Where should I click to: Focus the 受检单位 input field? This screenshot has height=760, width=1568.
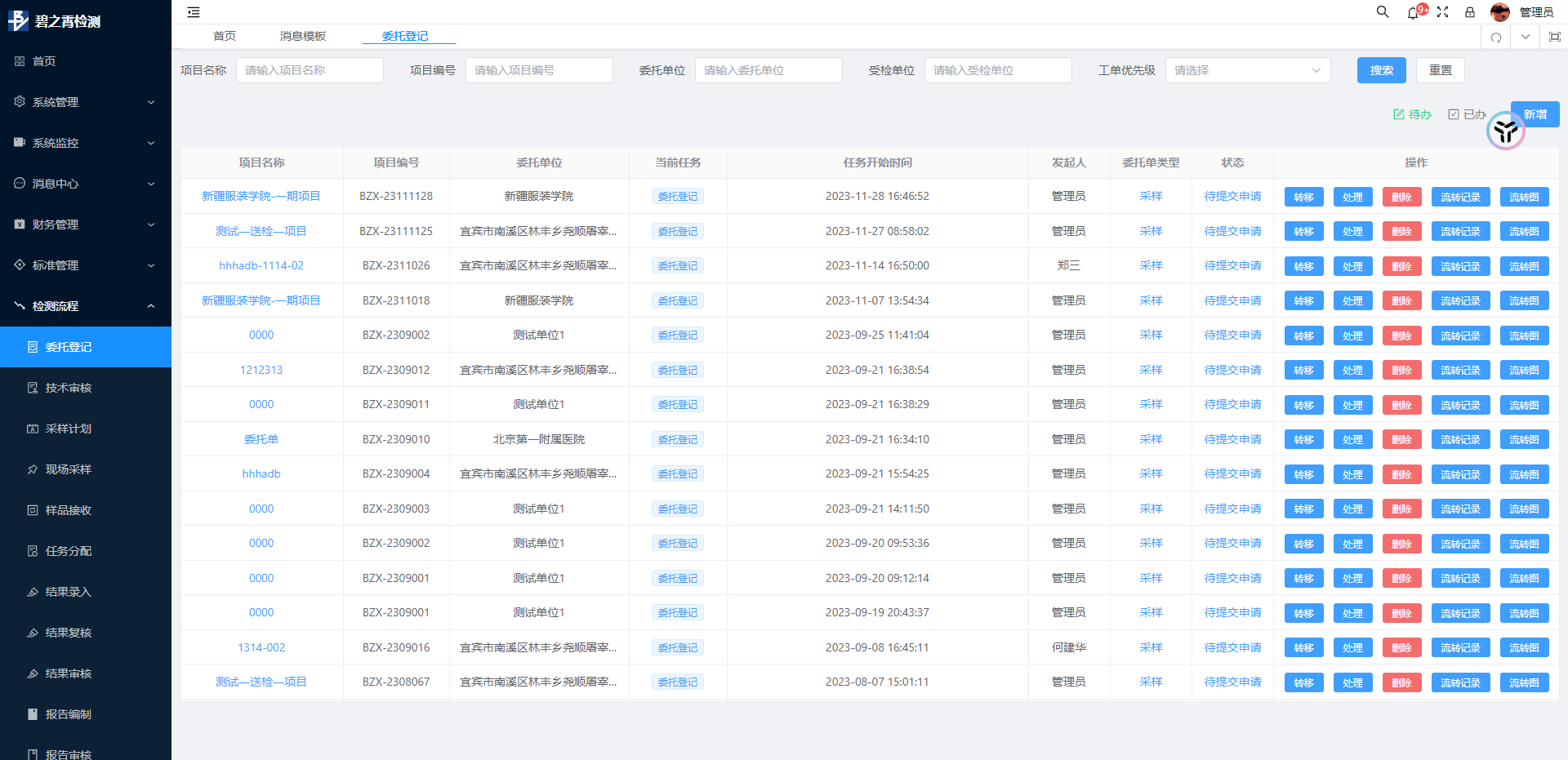point(998,70)
